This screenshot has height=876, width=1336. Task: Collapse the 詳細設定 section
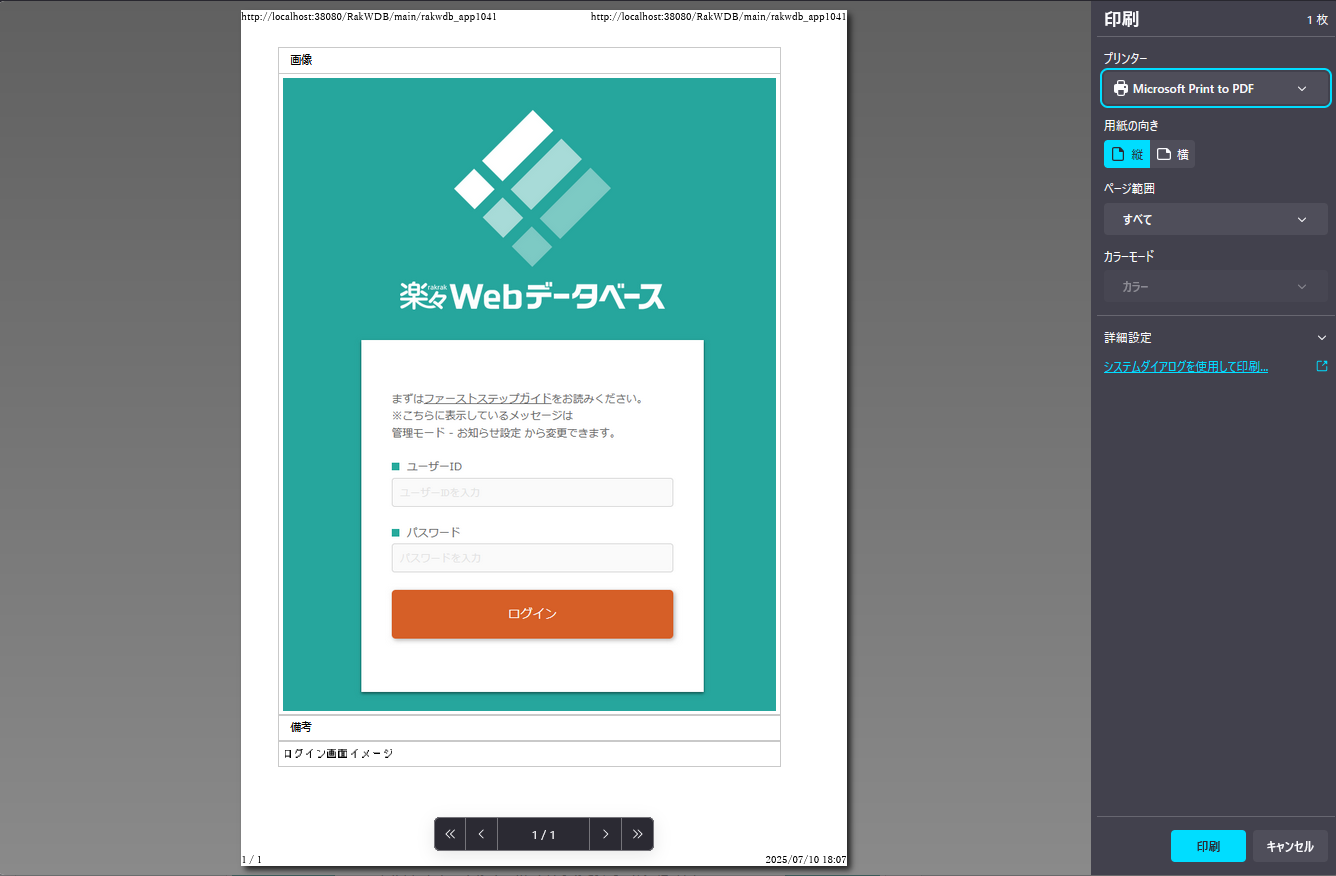tap(1321, 337)
